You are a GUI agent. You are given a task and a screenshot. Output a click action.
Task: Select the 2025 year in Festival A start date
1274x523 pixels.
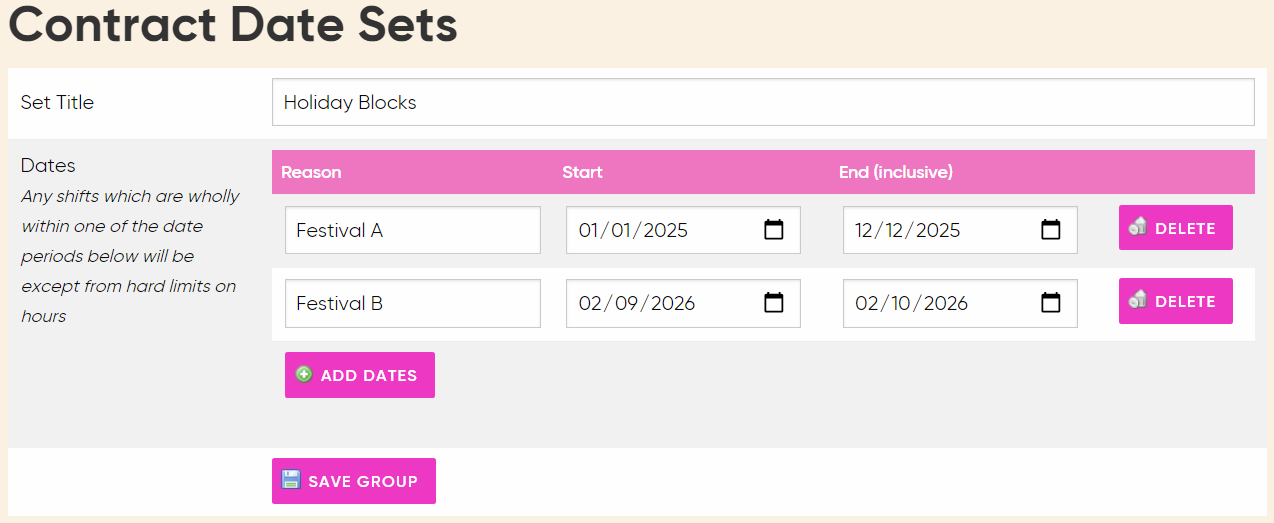tap(665, 230)
